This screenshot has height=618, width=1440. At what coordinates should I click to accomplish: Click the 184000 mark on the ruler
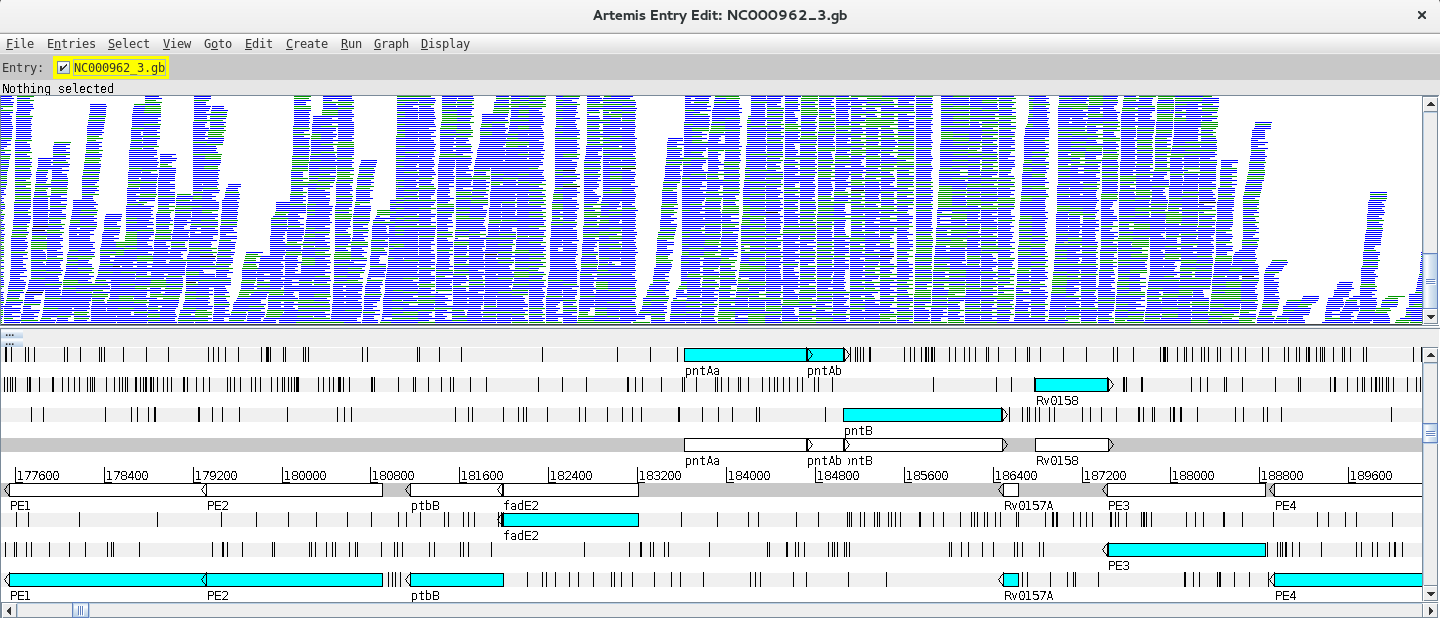(748, 476)
